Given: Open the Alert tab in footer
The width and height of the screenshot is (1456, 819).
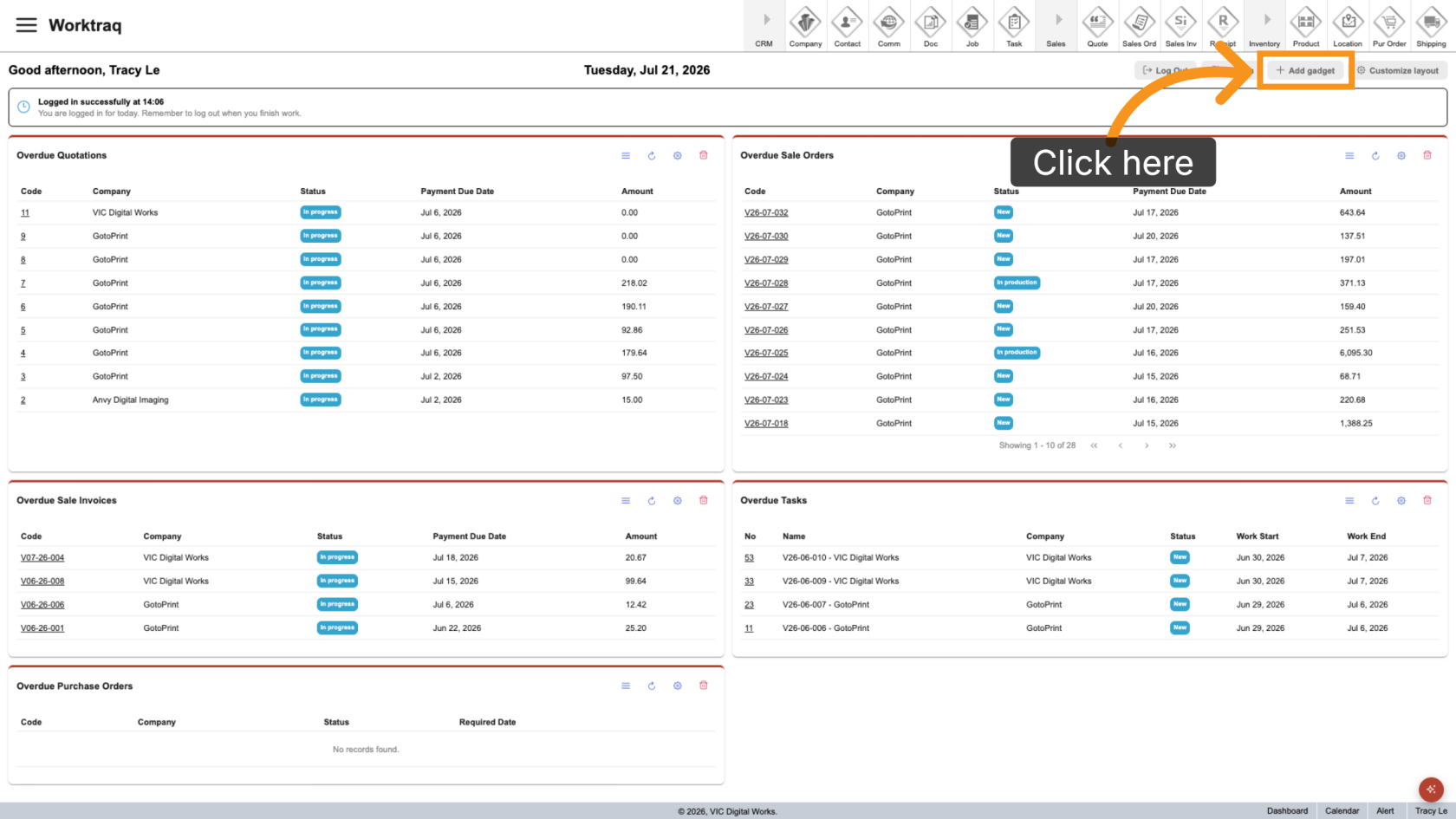Looking at the screenshot, I should (1385, 811).
